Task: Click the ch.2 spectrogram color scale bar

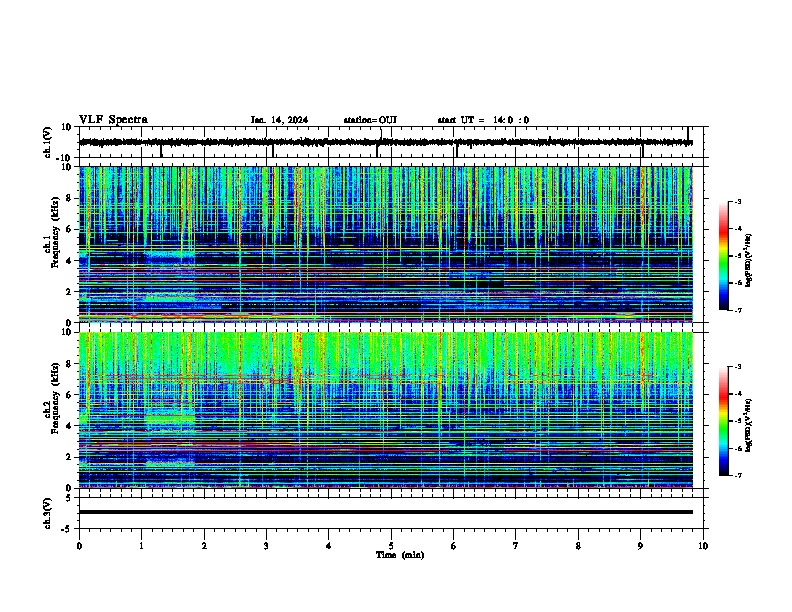Action: [724, 421]
